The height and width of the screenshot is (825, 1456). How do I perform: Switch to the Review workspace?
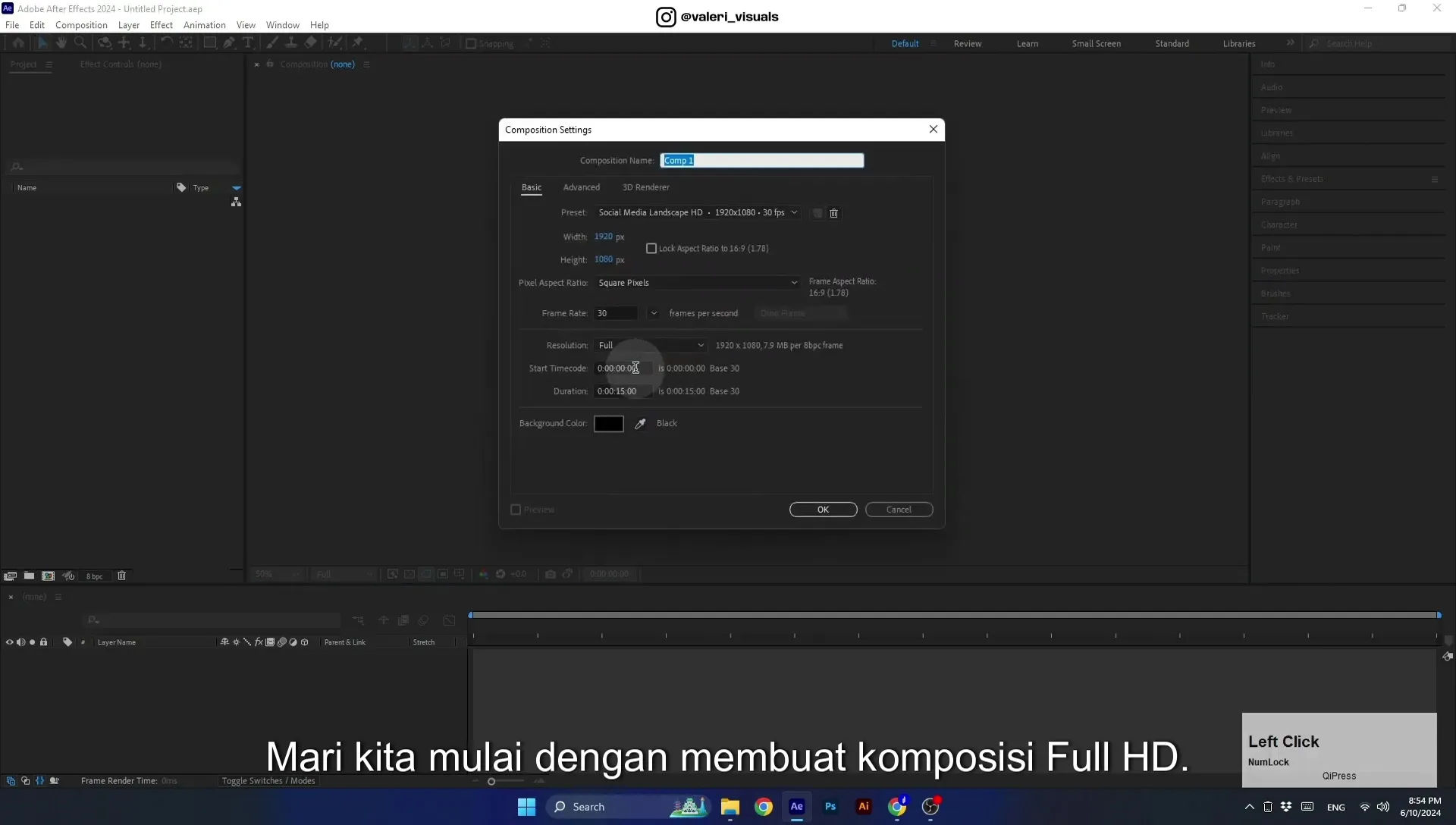pos(968,44)
